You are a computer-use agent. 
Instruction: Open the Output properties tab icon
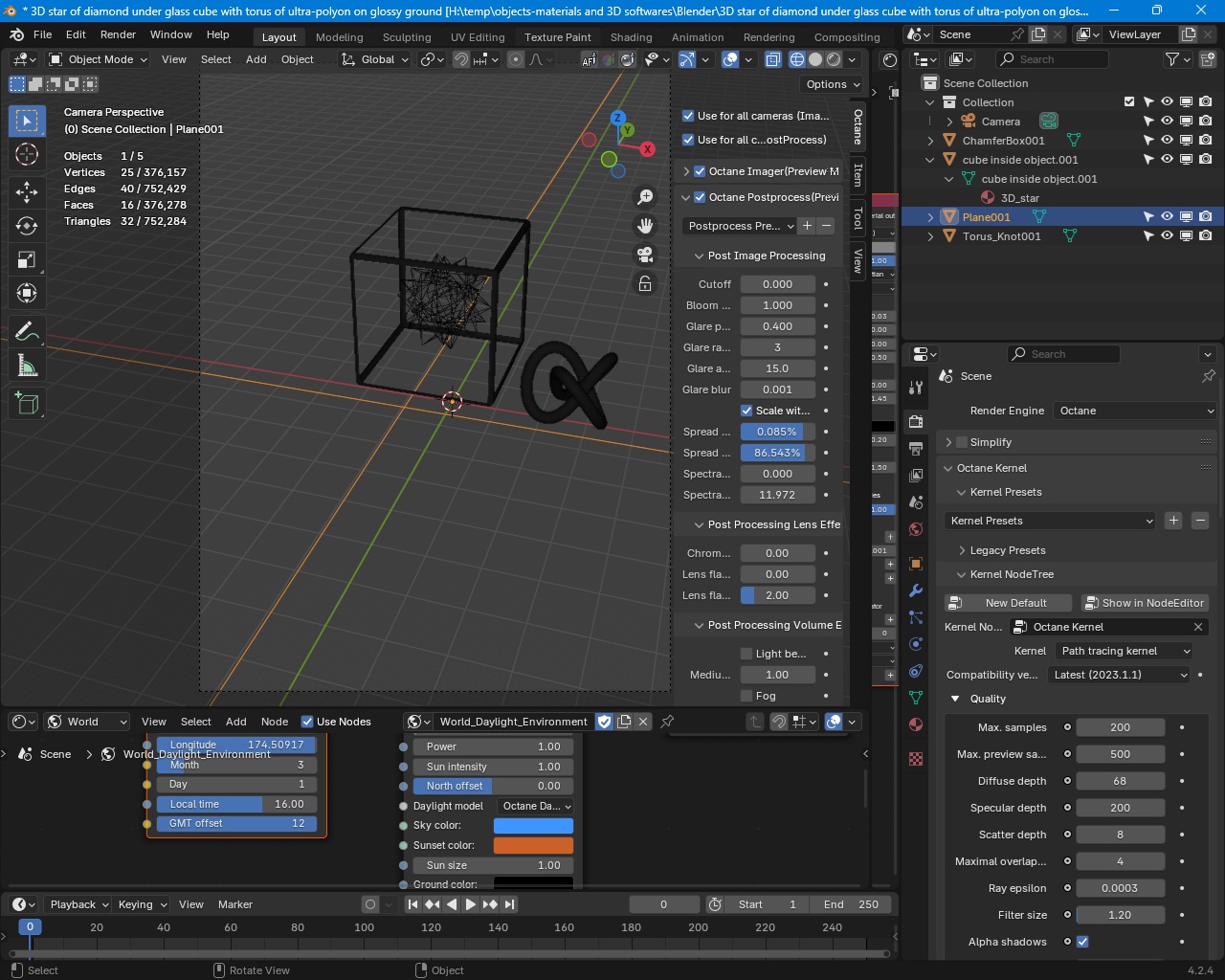click(x=916, y=449)
